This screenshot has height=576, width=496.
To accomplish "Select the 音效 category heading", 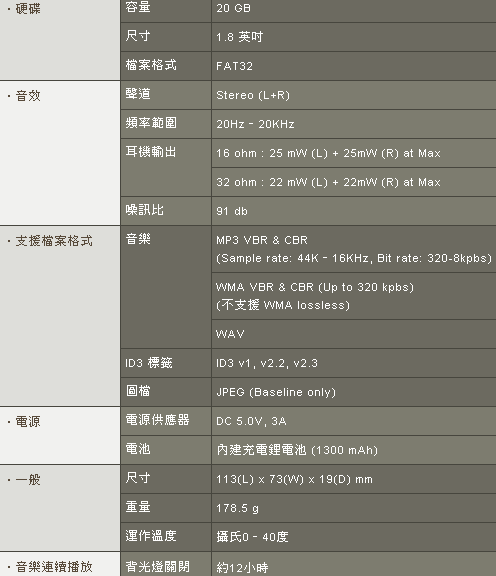I will pyautogui.click(x=28, y=96).
